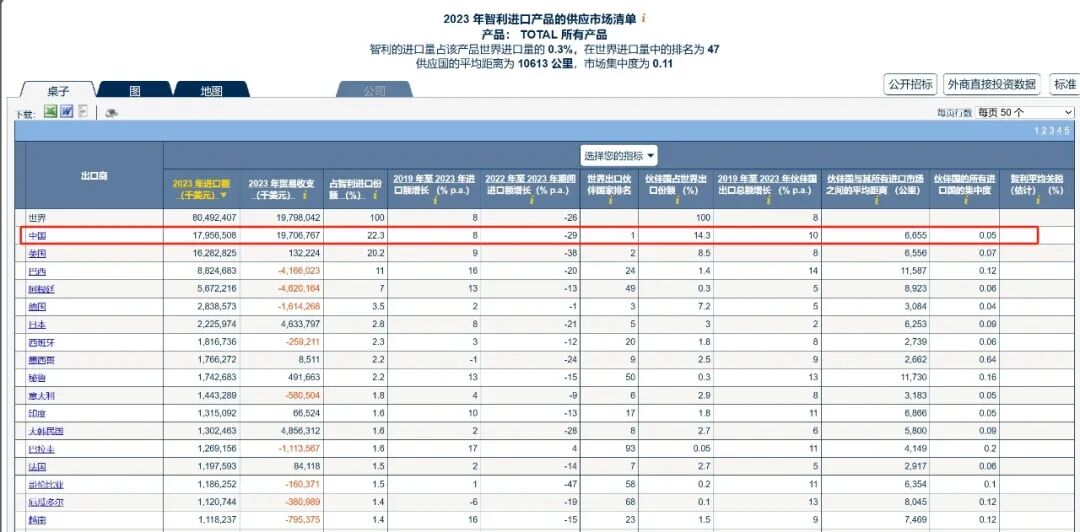Open the 法国 exporter link
1080x532 pixels.
pos(37,467)
